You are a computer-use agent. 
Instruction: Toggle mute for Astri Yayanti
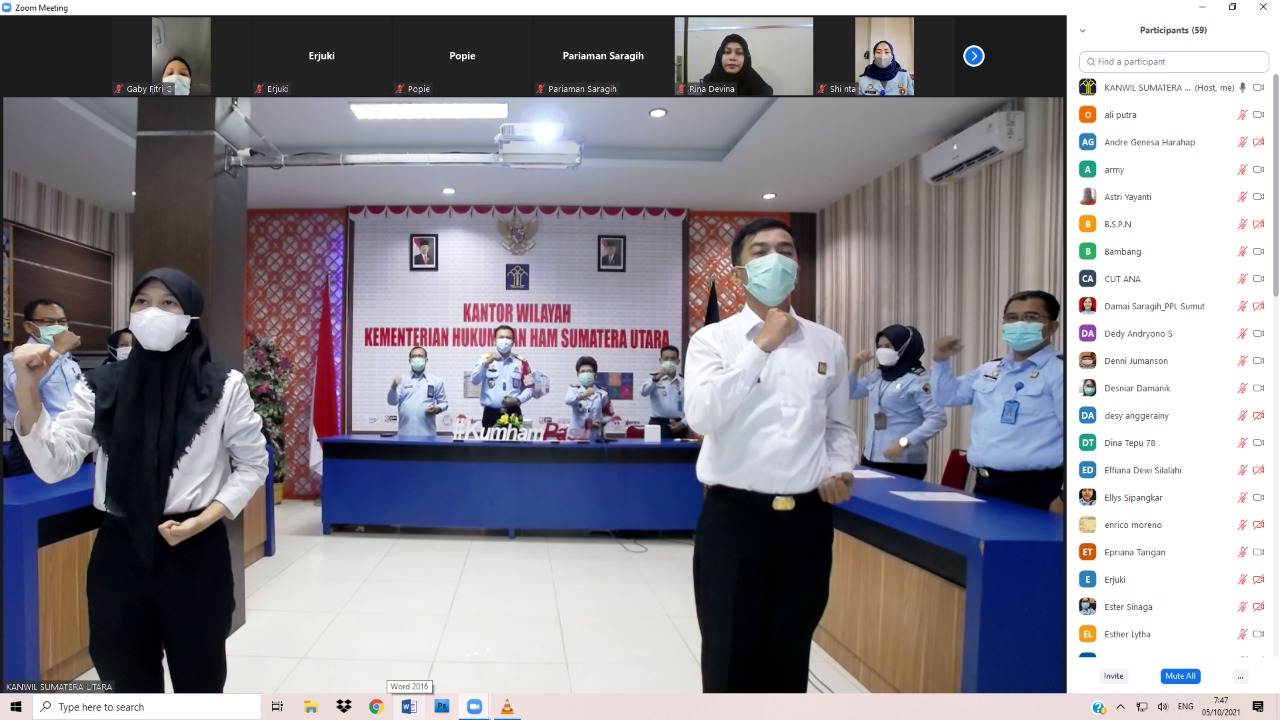click(1242, 197)
